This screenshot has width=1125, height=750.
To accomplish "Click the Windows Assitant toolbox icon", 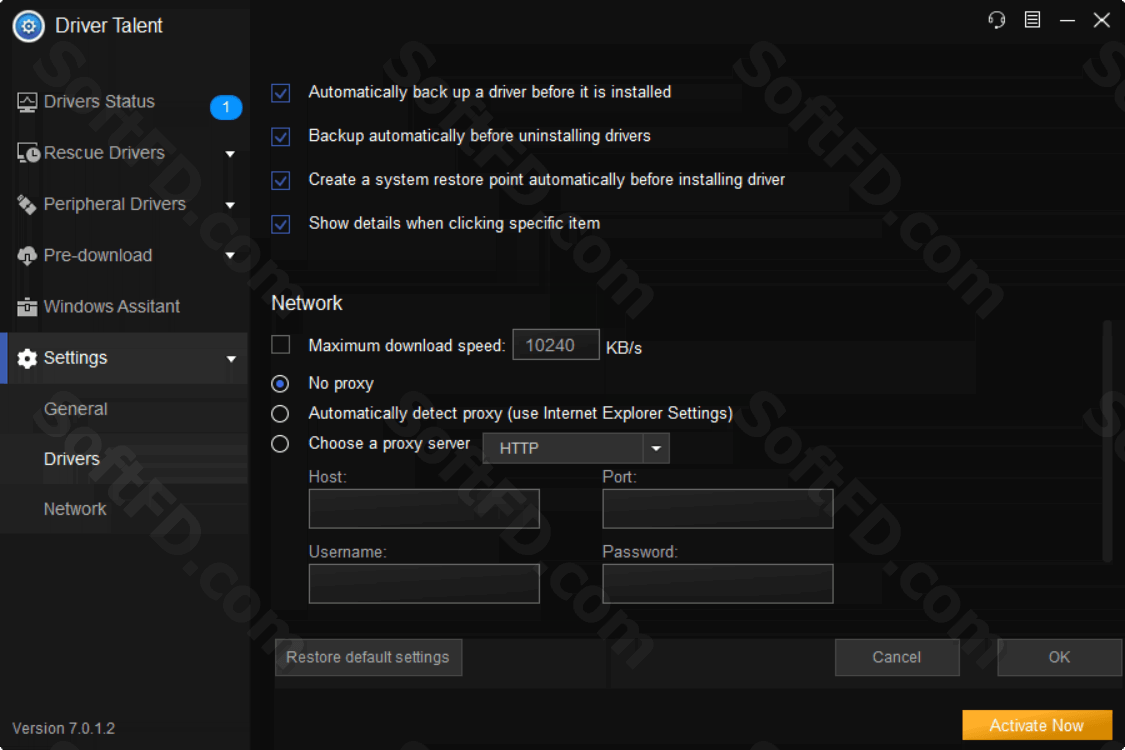I will (27, 307).
